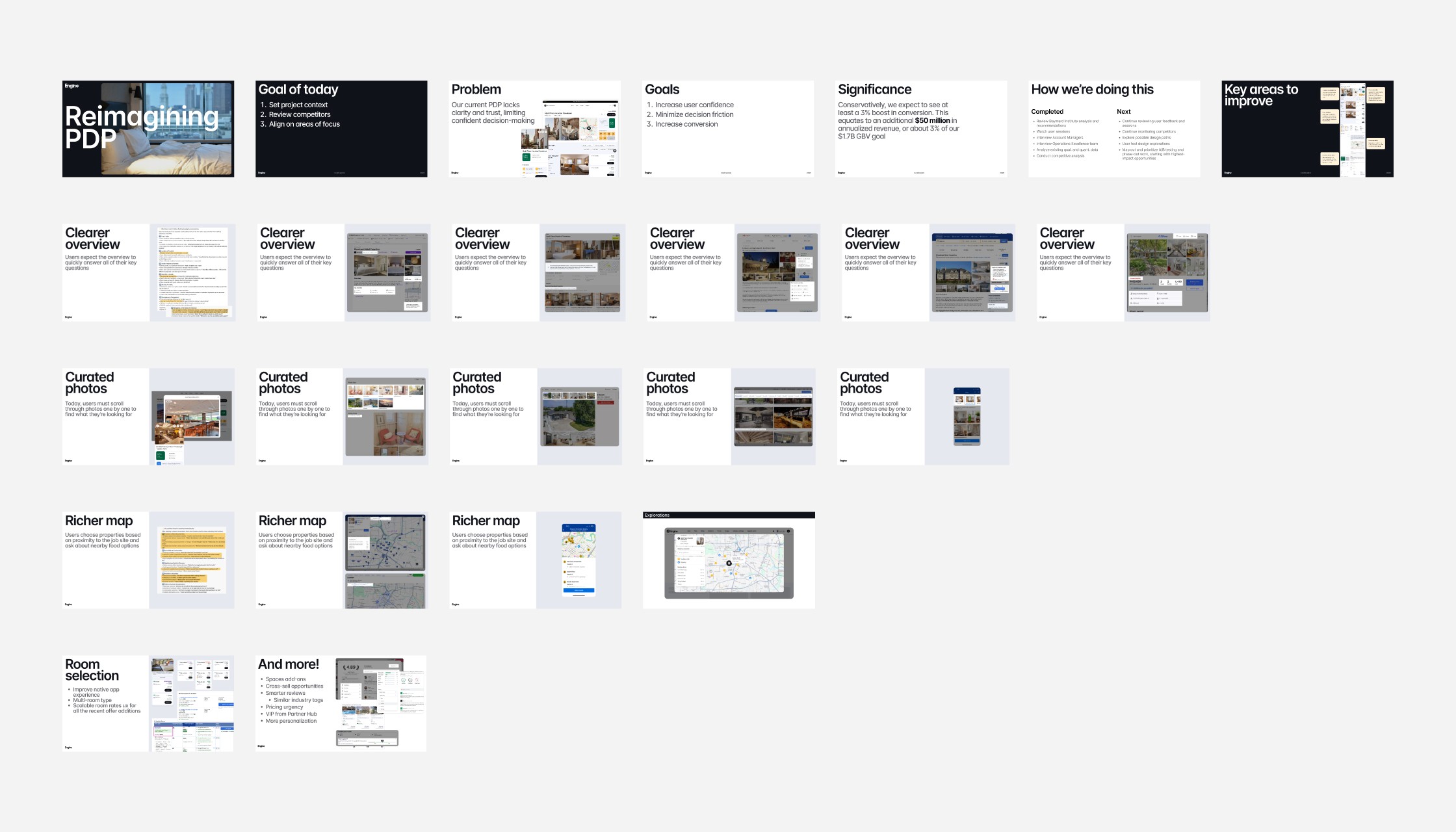Select the Problem slide thumbnail
This screenshot has width=1456, height=832.
tap(534, 129)
